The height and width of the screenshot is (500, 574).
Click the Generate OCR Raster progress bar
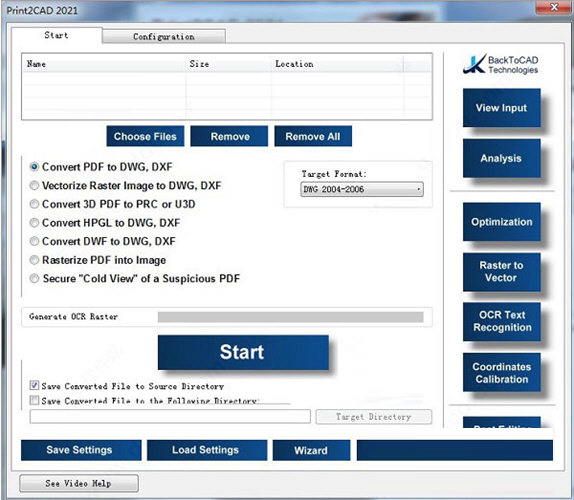pyautogui.click(x=291, y=317)
